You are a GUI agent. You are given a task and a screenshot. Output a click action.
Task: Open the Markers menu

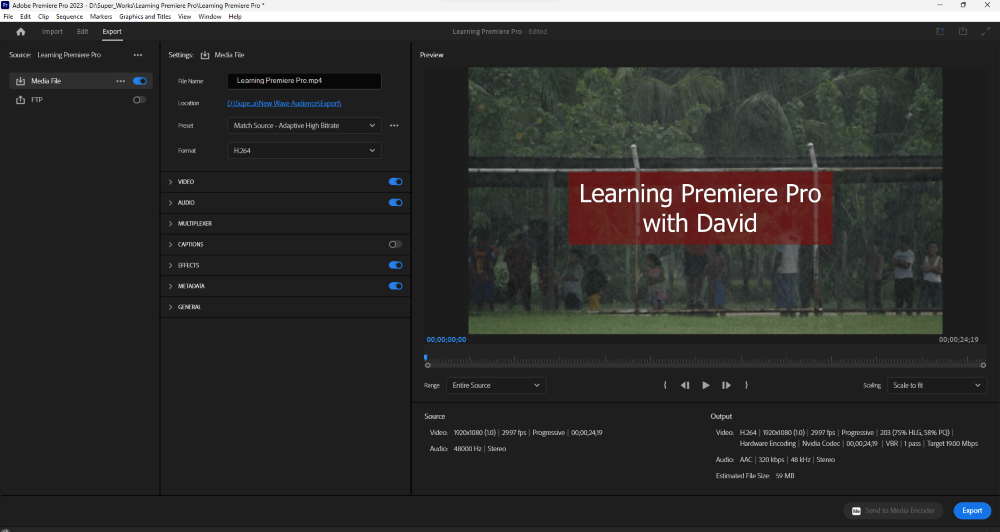click(x=101, y=17)
